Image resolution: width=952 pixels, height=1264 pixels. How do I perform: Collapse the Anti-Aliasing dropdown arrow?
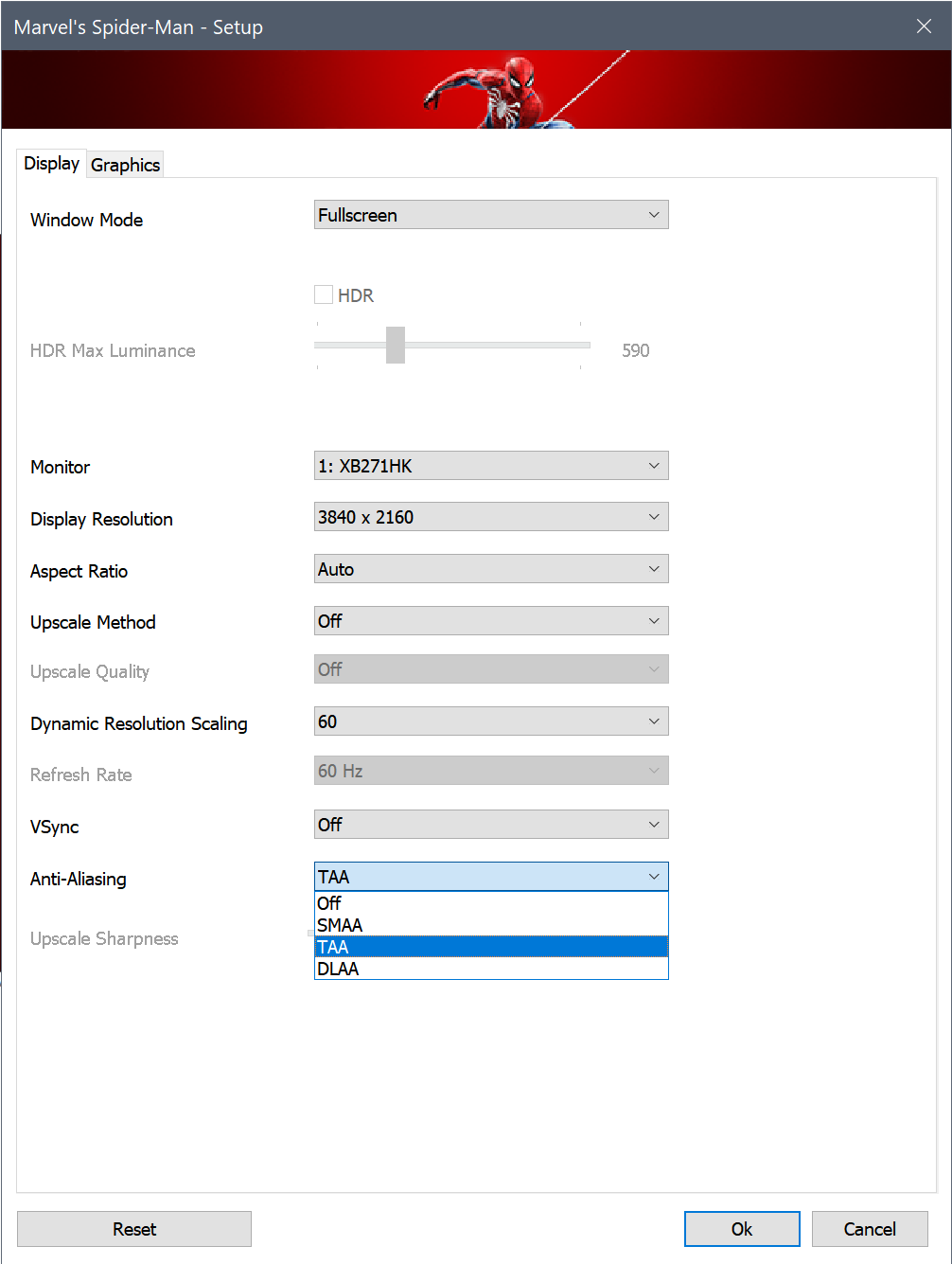[x=654, y=877]
